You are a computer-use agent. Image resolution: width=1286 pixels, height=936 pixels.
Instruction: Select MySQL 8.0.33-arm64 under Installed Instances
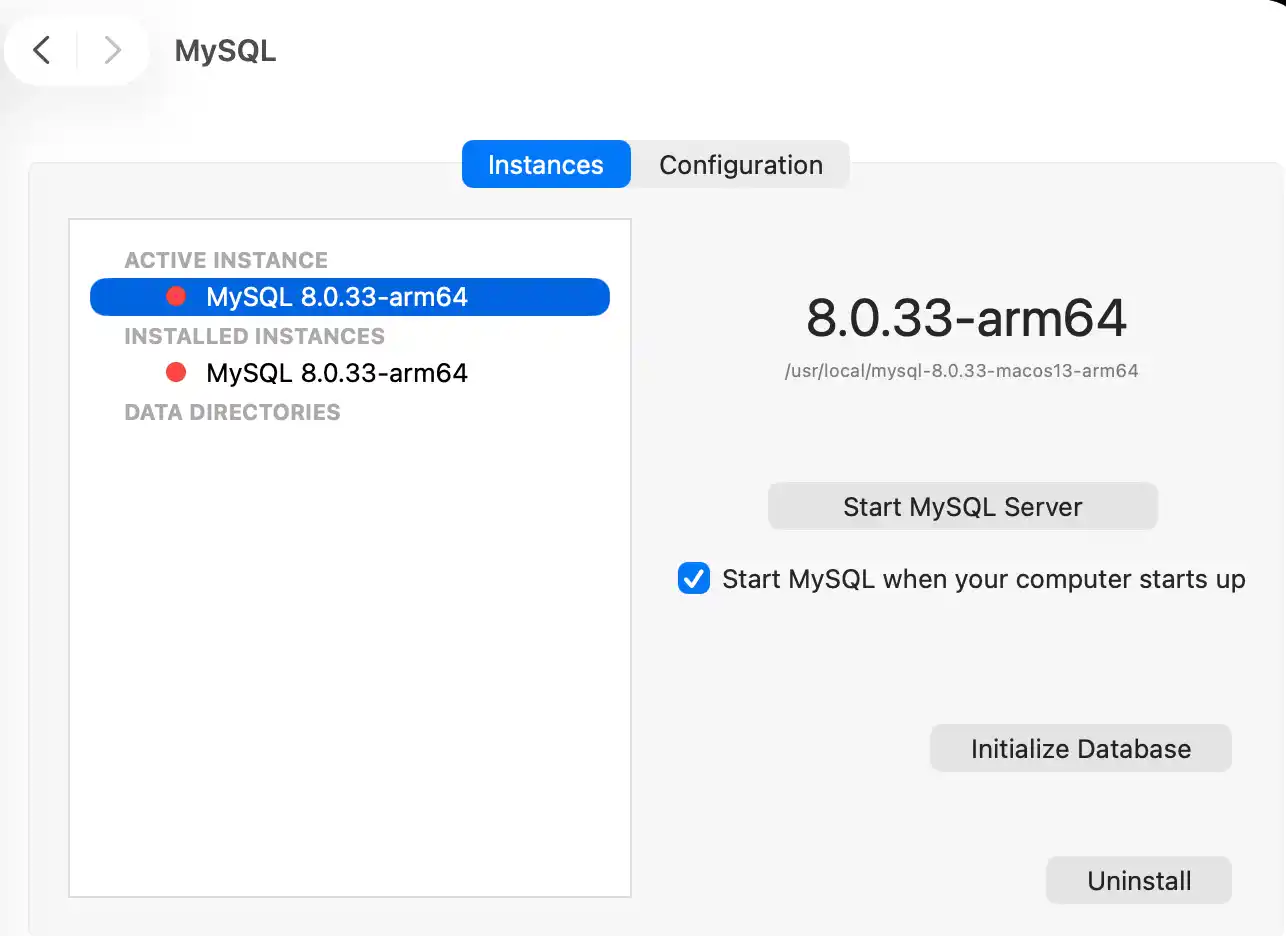[x=336, y=372]
